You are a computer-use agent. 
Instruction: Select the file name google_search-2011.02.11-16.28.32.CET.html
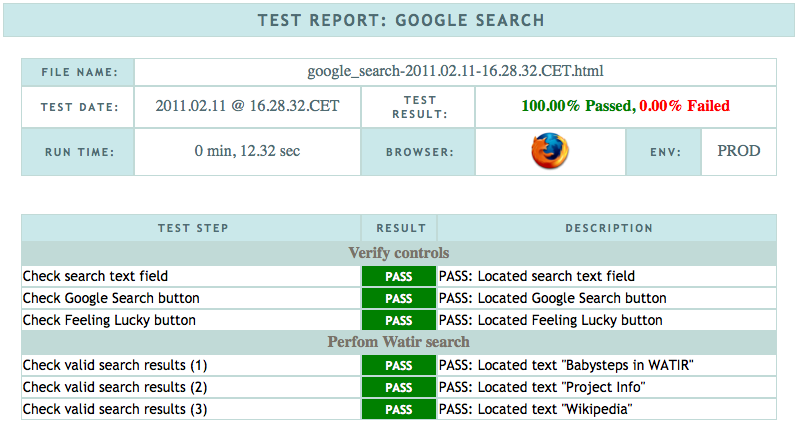click(455, 72)
